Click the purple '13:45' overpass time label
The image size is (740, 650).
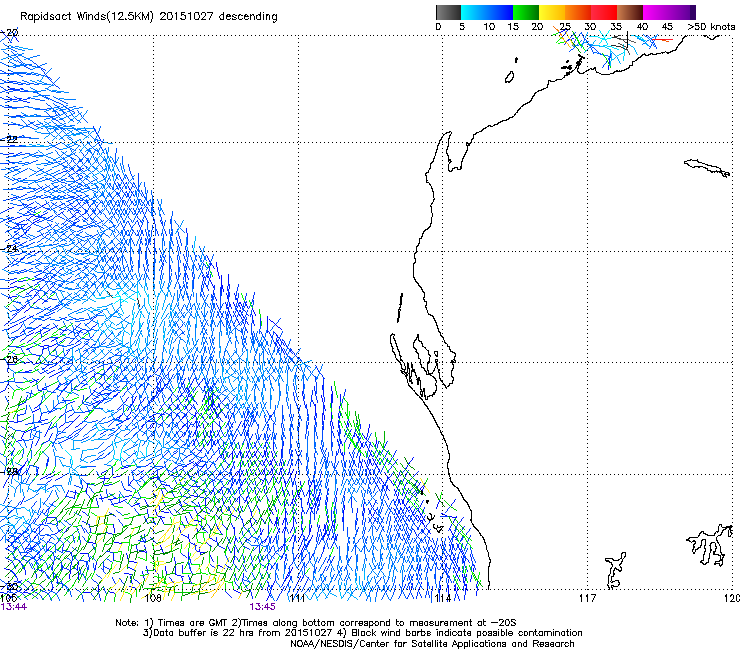[x=262, y=607]
